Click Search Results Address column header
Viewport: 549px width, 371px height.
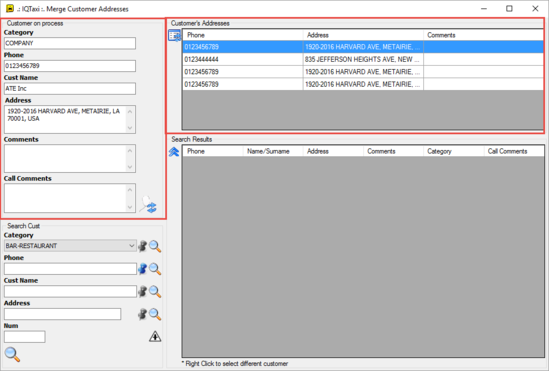(x=333, y=151)
